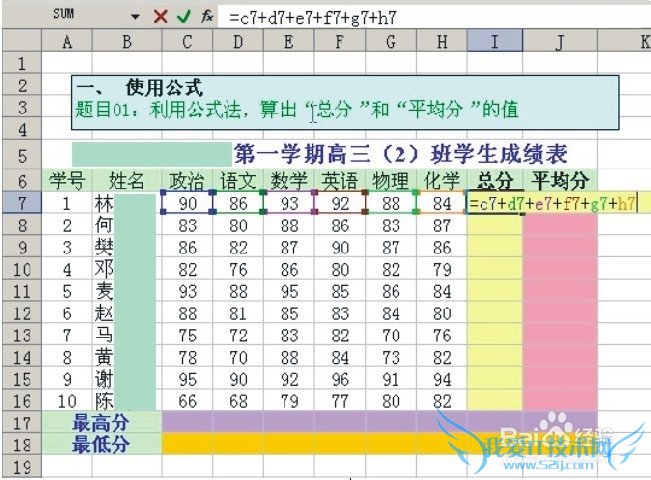Click the 题目01 instruction line
Viewport: 651px width, 480px height.
(x=297, y=109)
